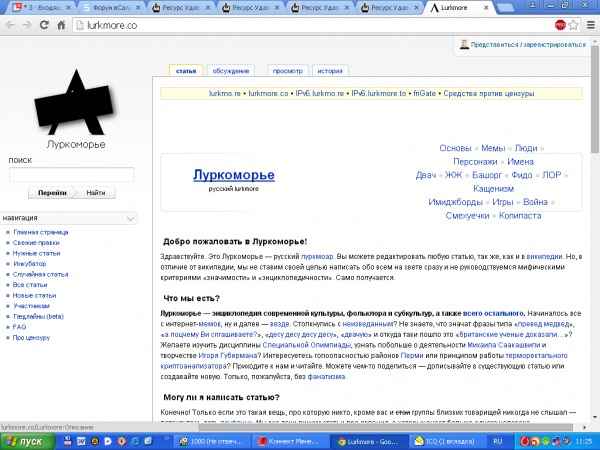
Task: Click the friGate link in banner
Action: pyautogui.click(x=424, y=93)
